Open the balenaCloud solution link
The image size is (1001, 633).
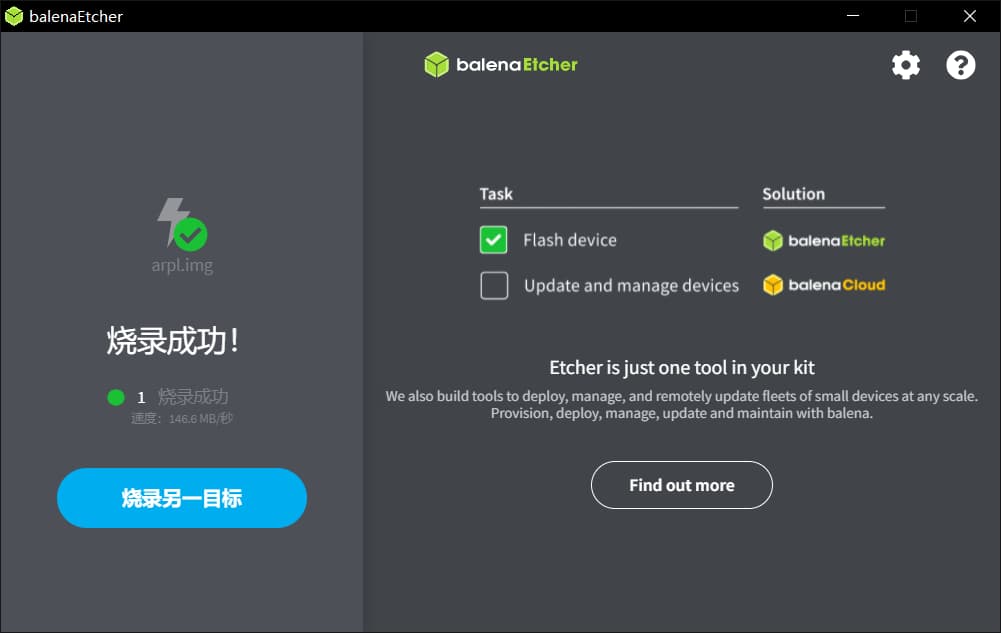tap(823, 284)
